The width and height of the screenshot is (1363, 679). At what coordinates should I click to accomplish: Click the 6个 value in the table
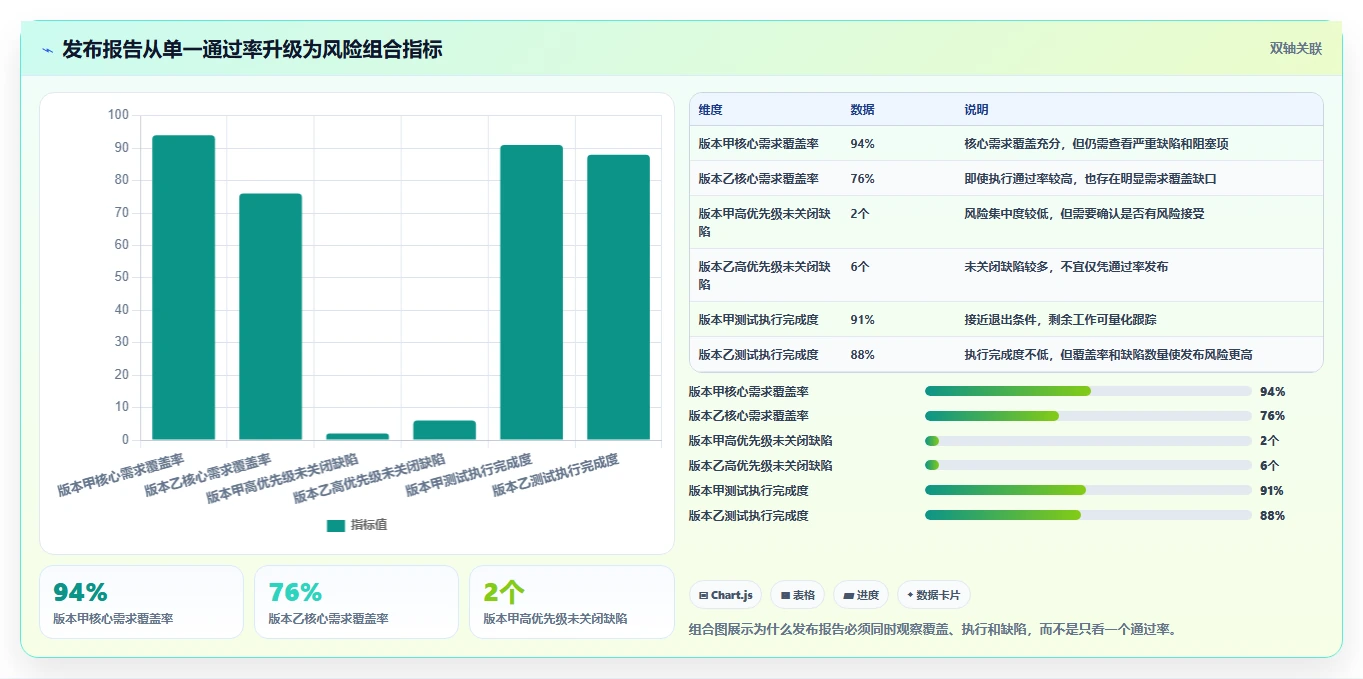859,267
